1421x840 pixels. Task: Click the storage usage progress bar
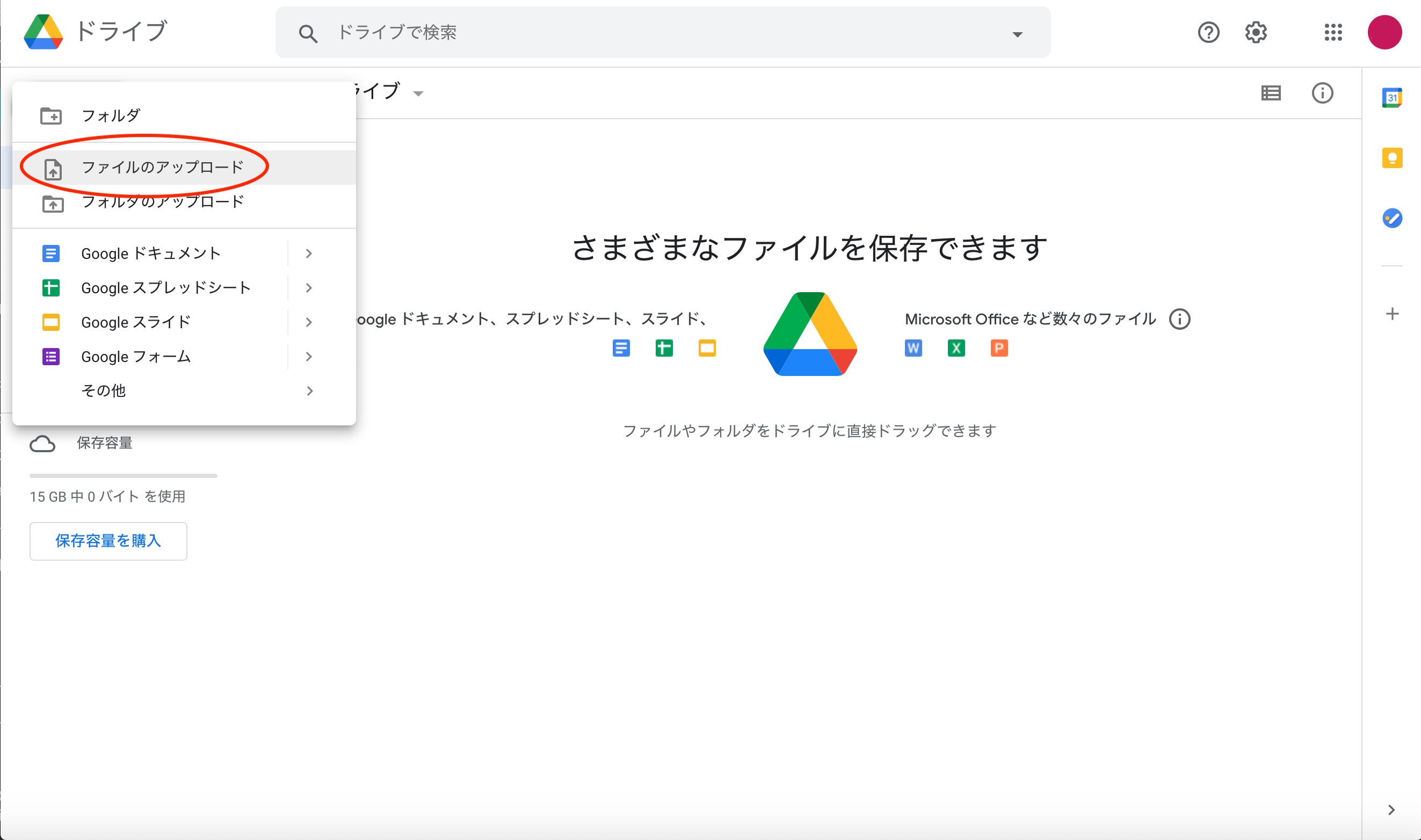(124, 476)
